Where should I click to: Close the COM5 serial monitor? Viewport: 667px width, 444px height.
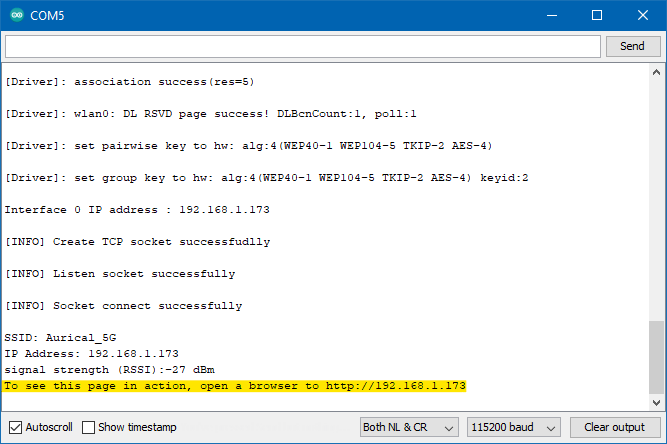click(x=643, y=16)
